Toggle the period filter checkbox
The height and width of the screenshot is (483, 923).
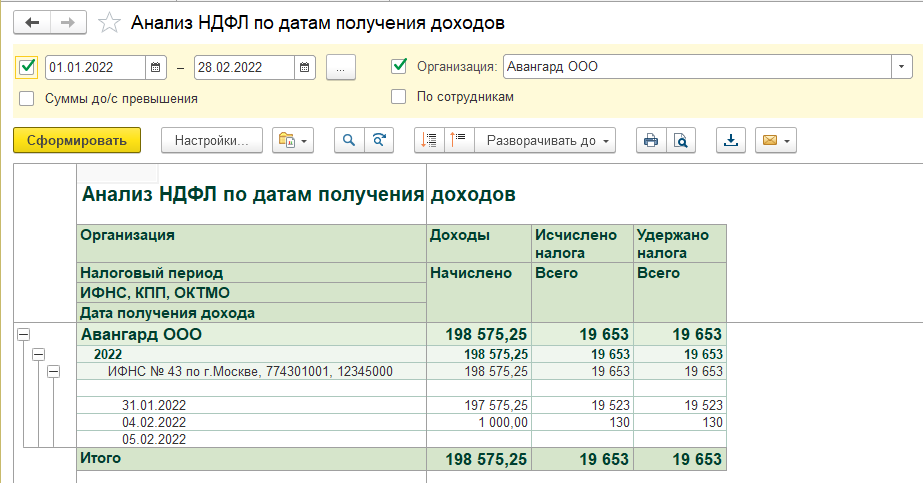28,67
